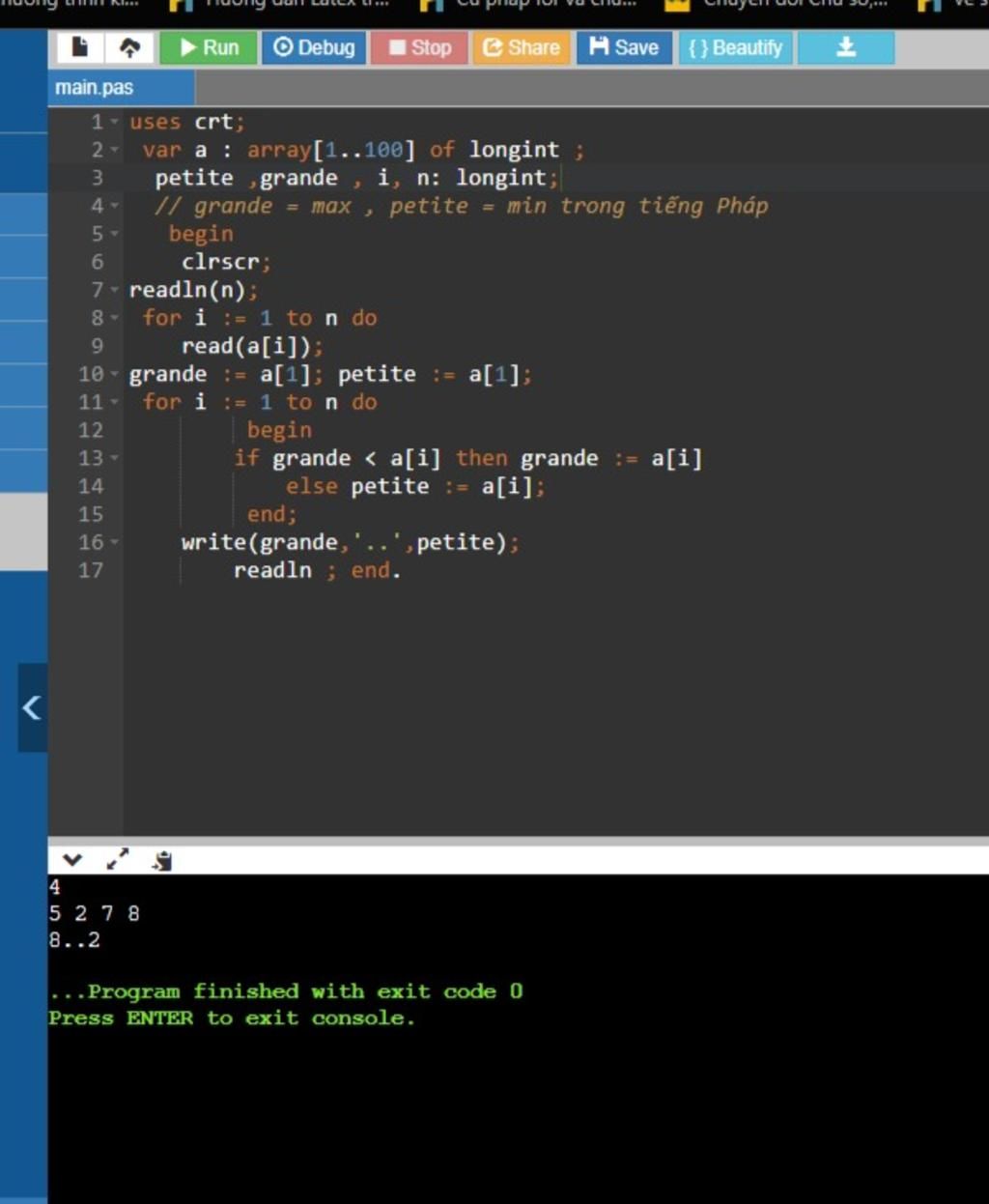
Task: Click the 'uses crt;' code line
Action: click(x=187, y=122)
